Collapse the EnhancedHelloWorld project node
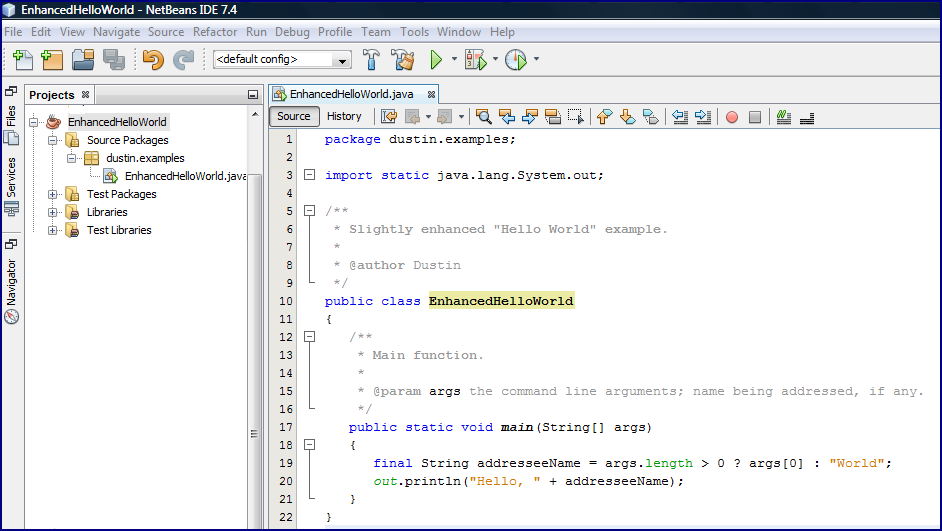The height and width of the screenshot is (531, 942). pyautogui.click(x=34, y=122)
